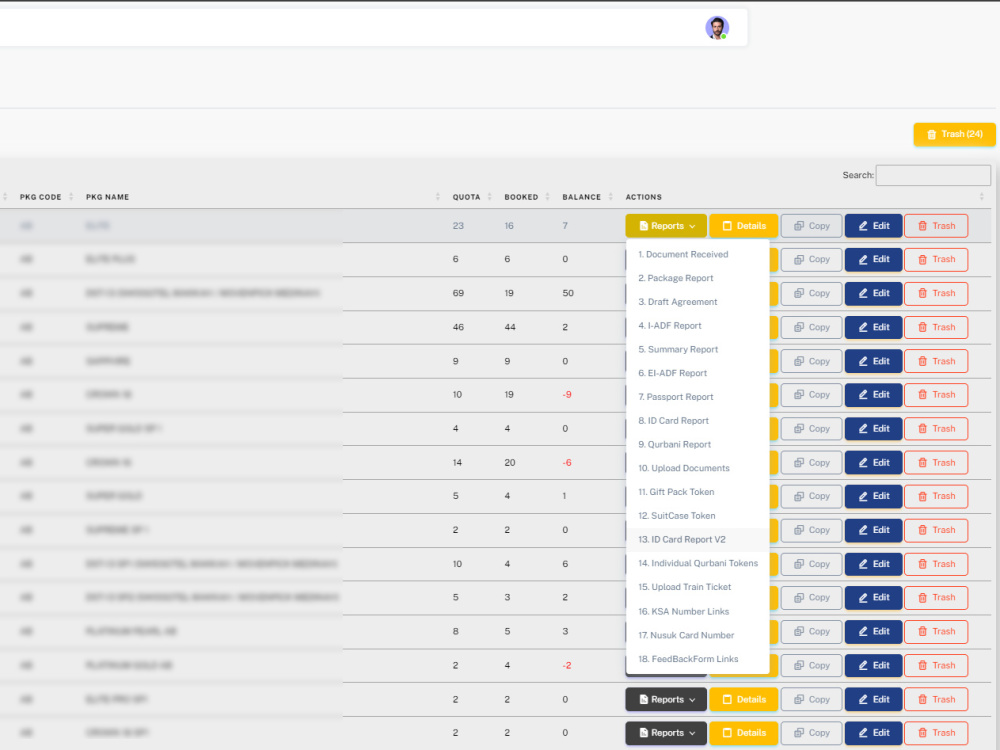The image size is (1000, 750).
Task: Trash the row with quota 10 booked 4
Action: [936, 564]
